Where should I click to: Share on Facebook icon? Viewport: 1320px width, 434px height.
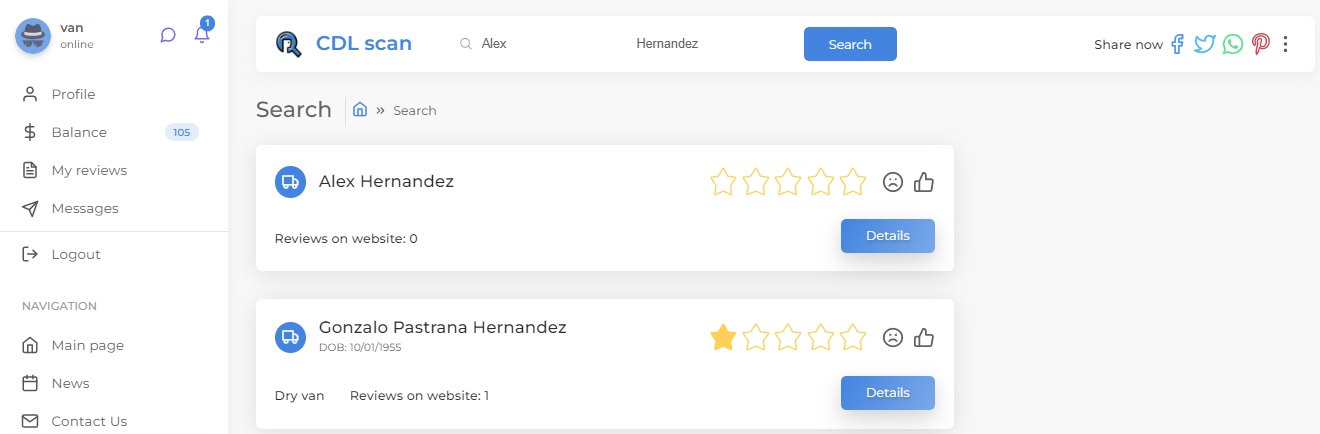[1178, 44]
